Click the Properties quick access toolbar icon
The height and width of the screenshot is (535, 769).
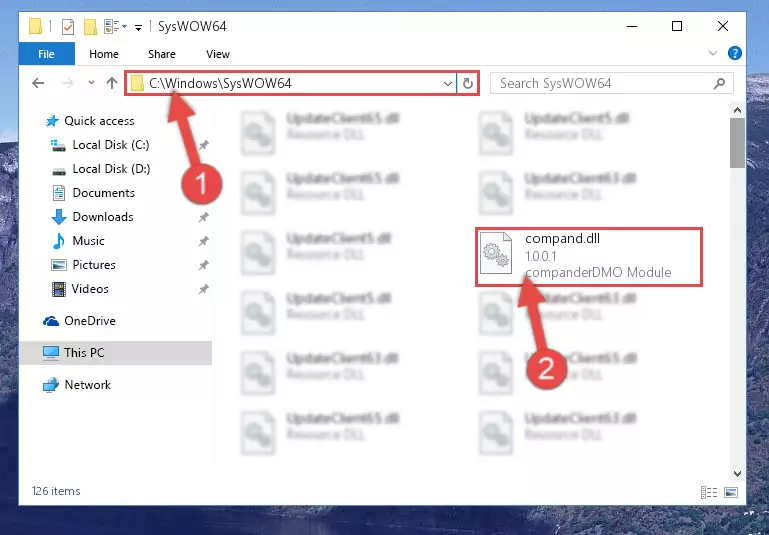(68, 26)
